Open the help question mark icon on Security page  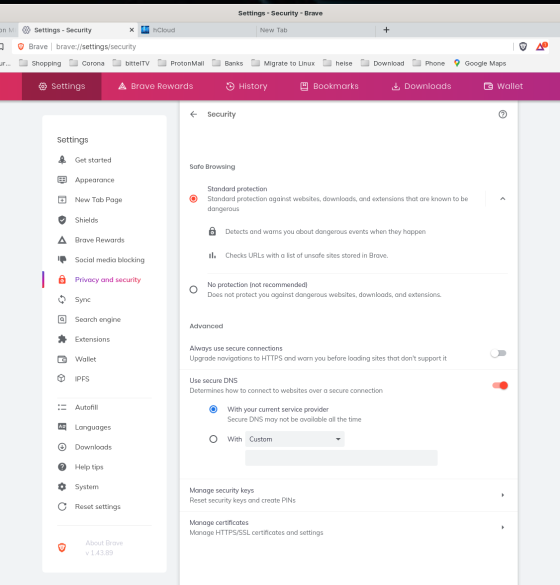pos(503,114)
